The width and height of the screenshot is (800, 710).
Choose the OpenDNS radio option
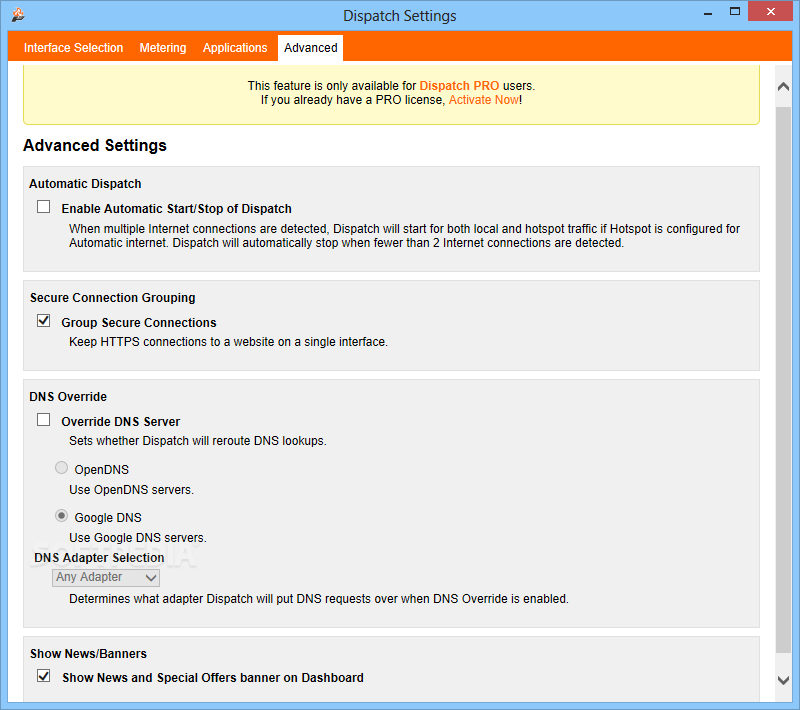click(x=61, y=468)
